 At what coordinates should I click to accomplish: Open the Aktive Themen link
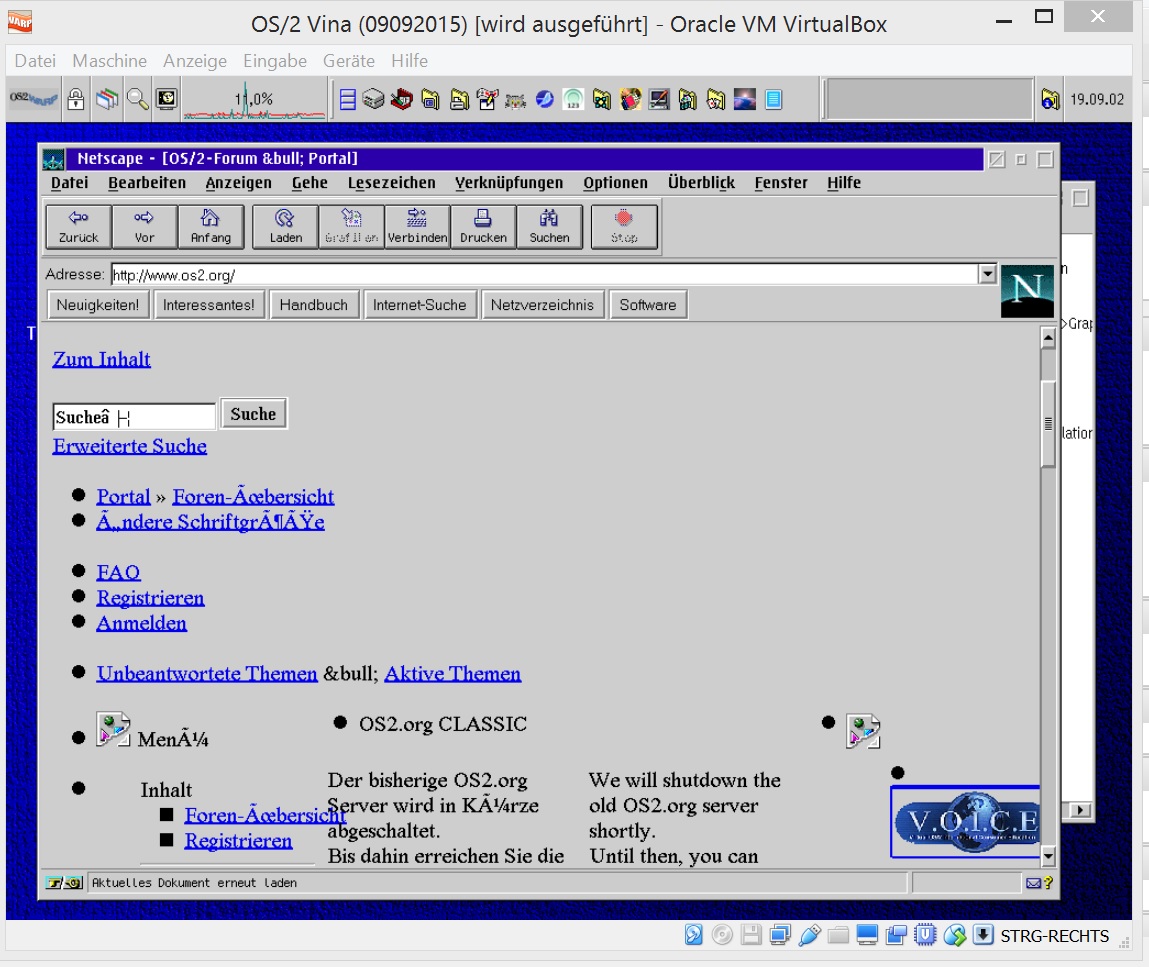pos(453,673)
